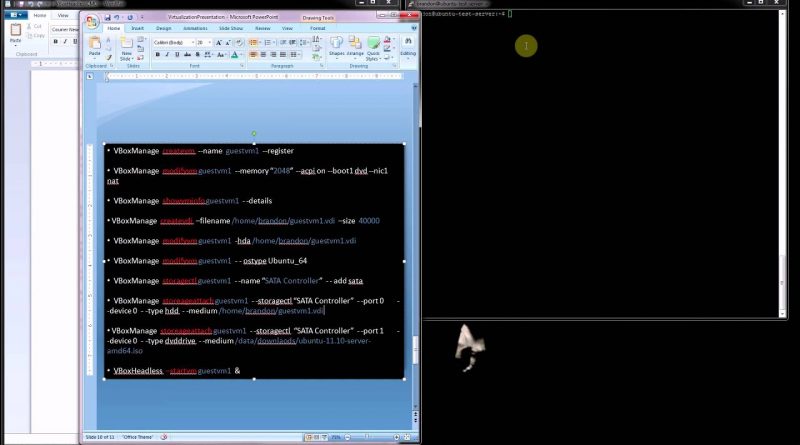Open the Calibri (Body) font name dropdown

point(193,42)
